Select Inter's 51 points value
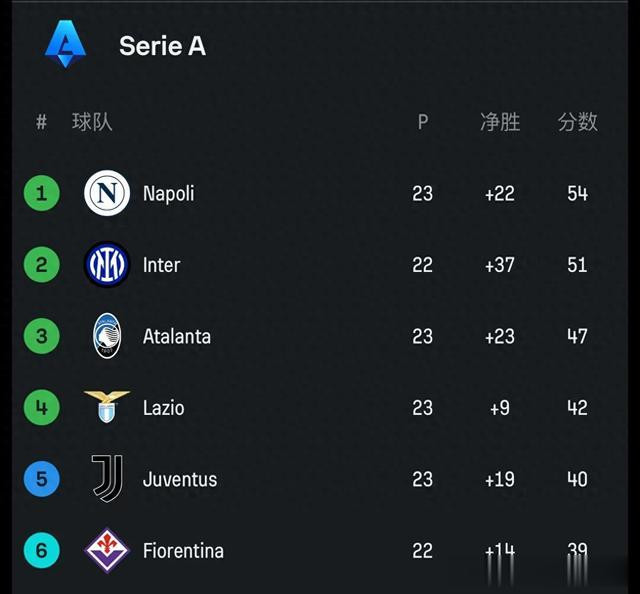 tap(577, 265)
